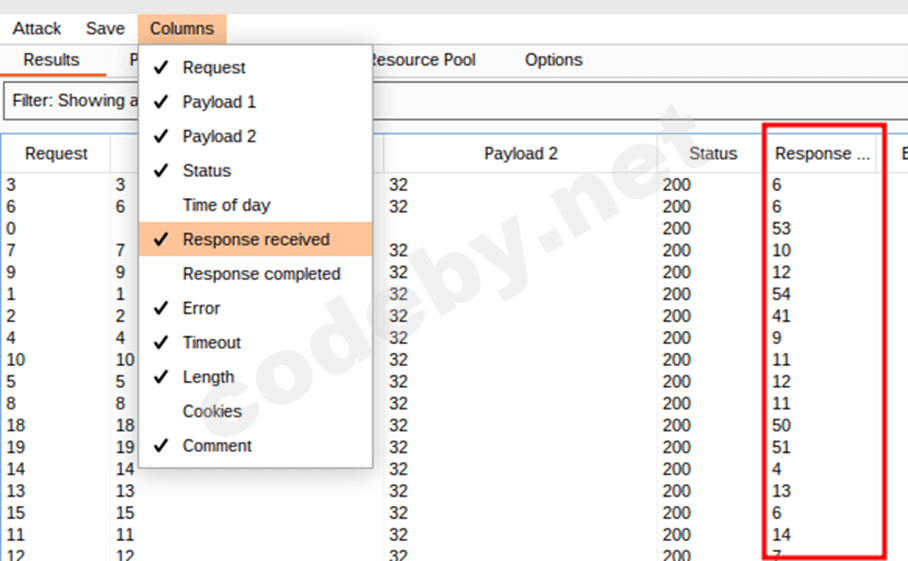
Task: Open the Attack menu
Action: [37, 29]
